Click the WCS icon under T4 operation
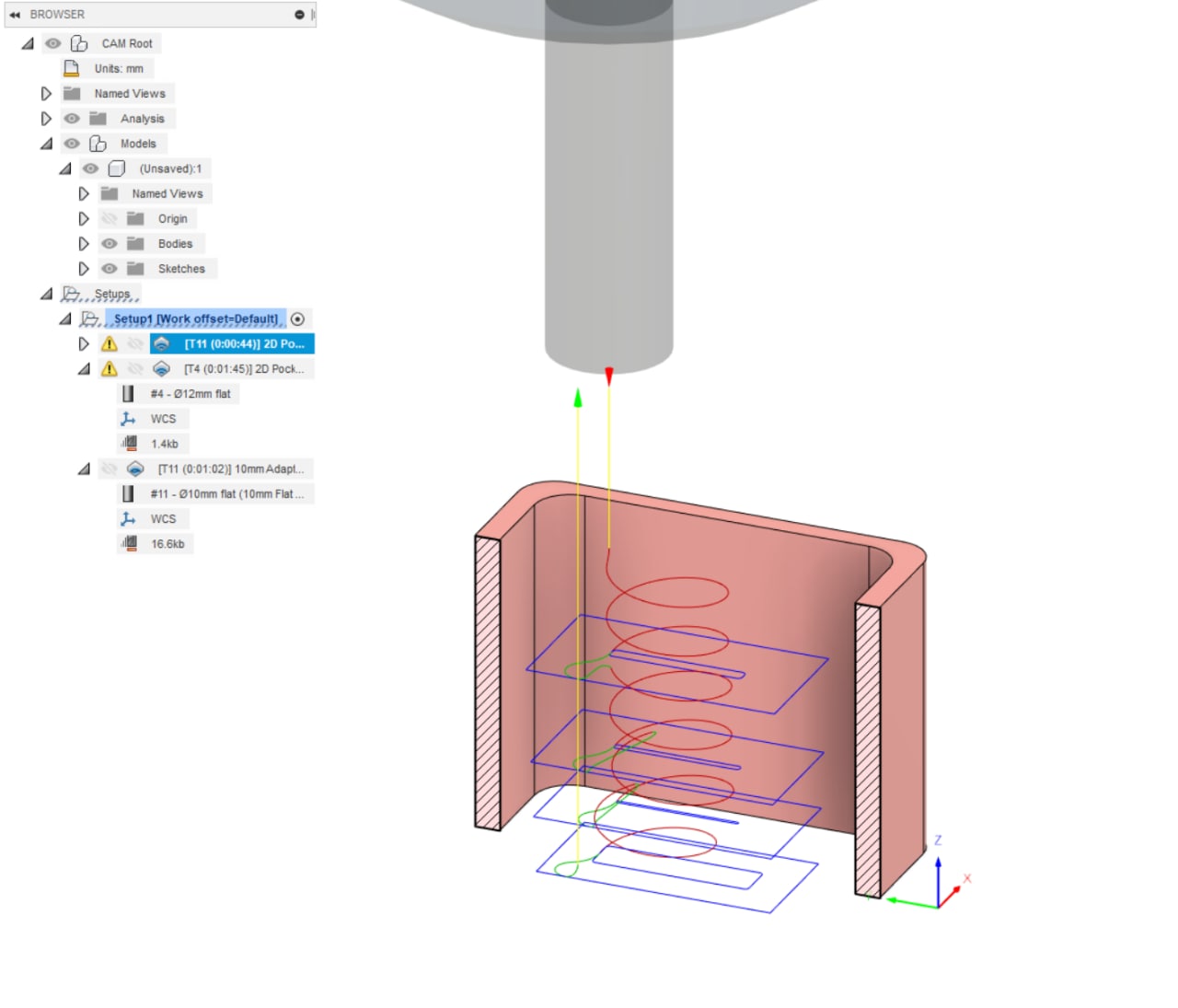 click(128, 419)
